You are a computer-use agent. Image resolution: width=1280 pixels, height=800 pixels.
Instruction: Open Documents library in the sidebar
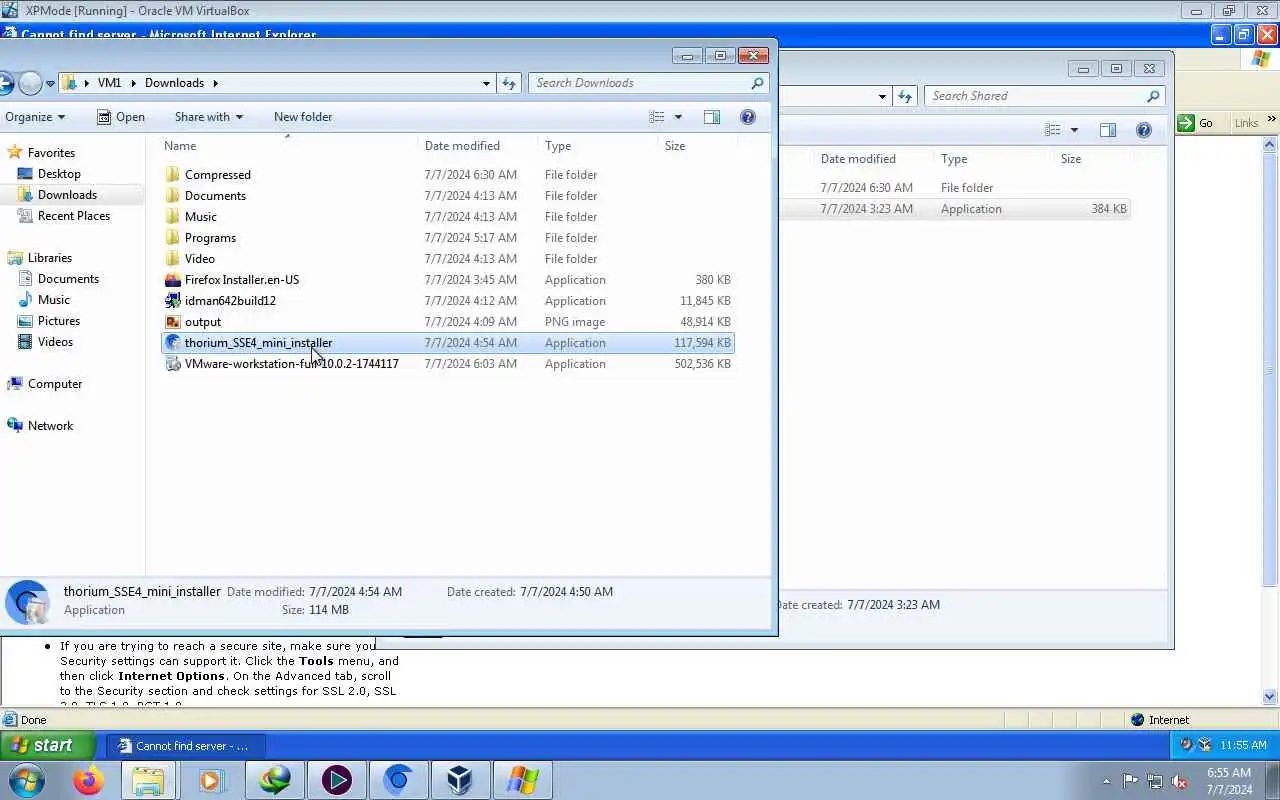[x=68, y=279]
